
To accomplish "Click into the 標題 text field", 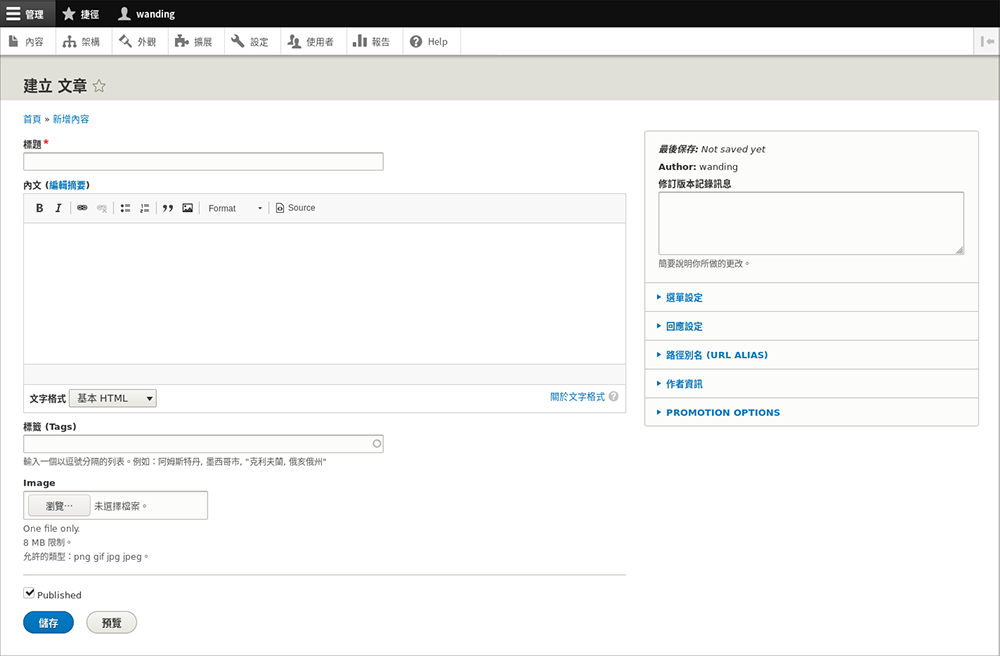I will click(203, 162).
